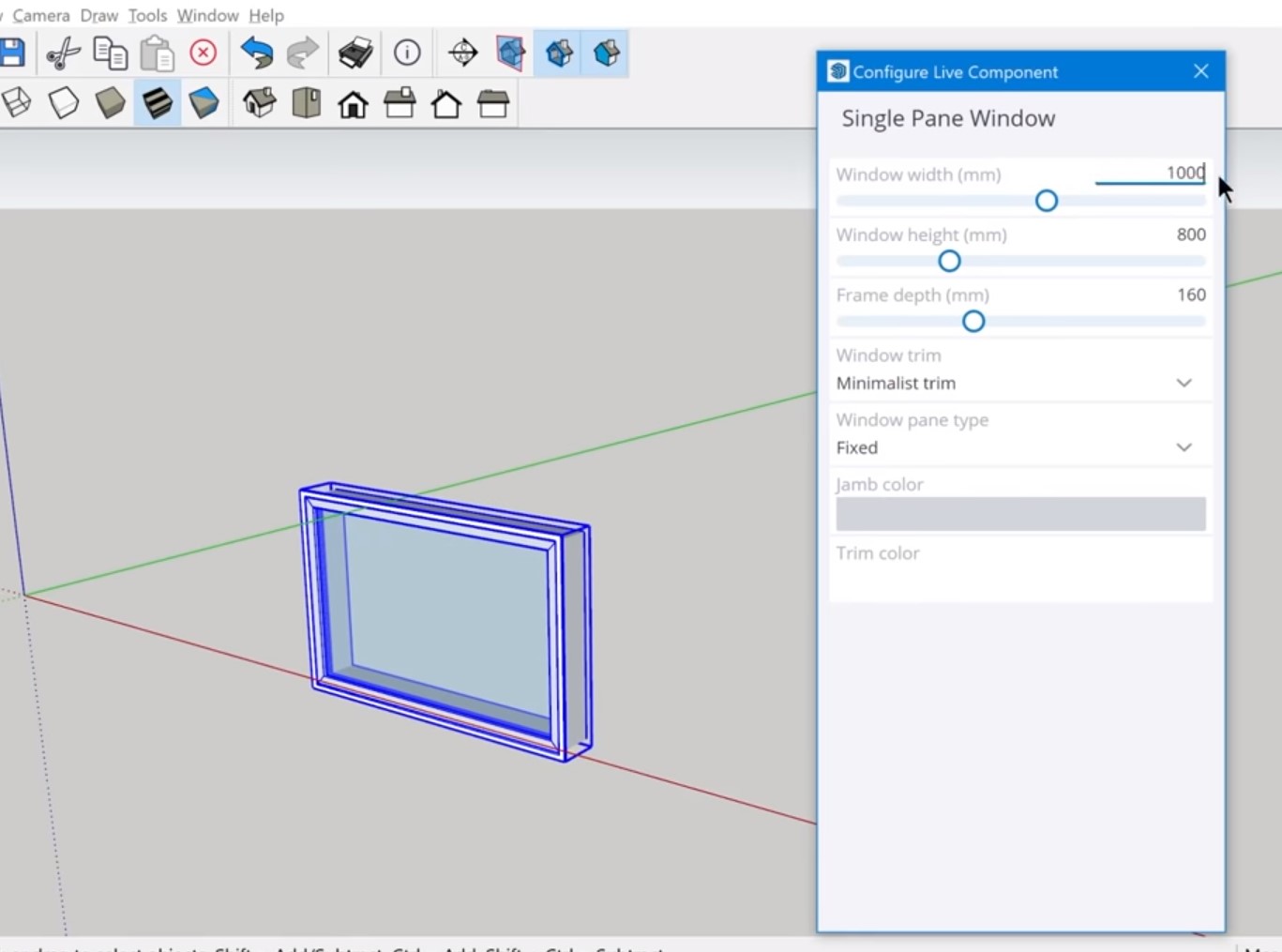The height and width of the screenshot is (952, 1282).
Task: Toggle Display Section Planes
Action: point(511,53)
